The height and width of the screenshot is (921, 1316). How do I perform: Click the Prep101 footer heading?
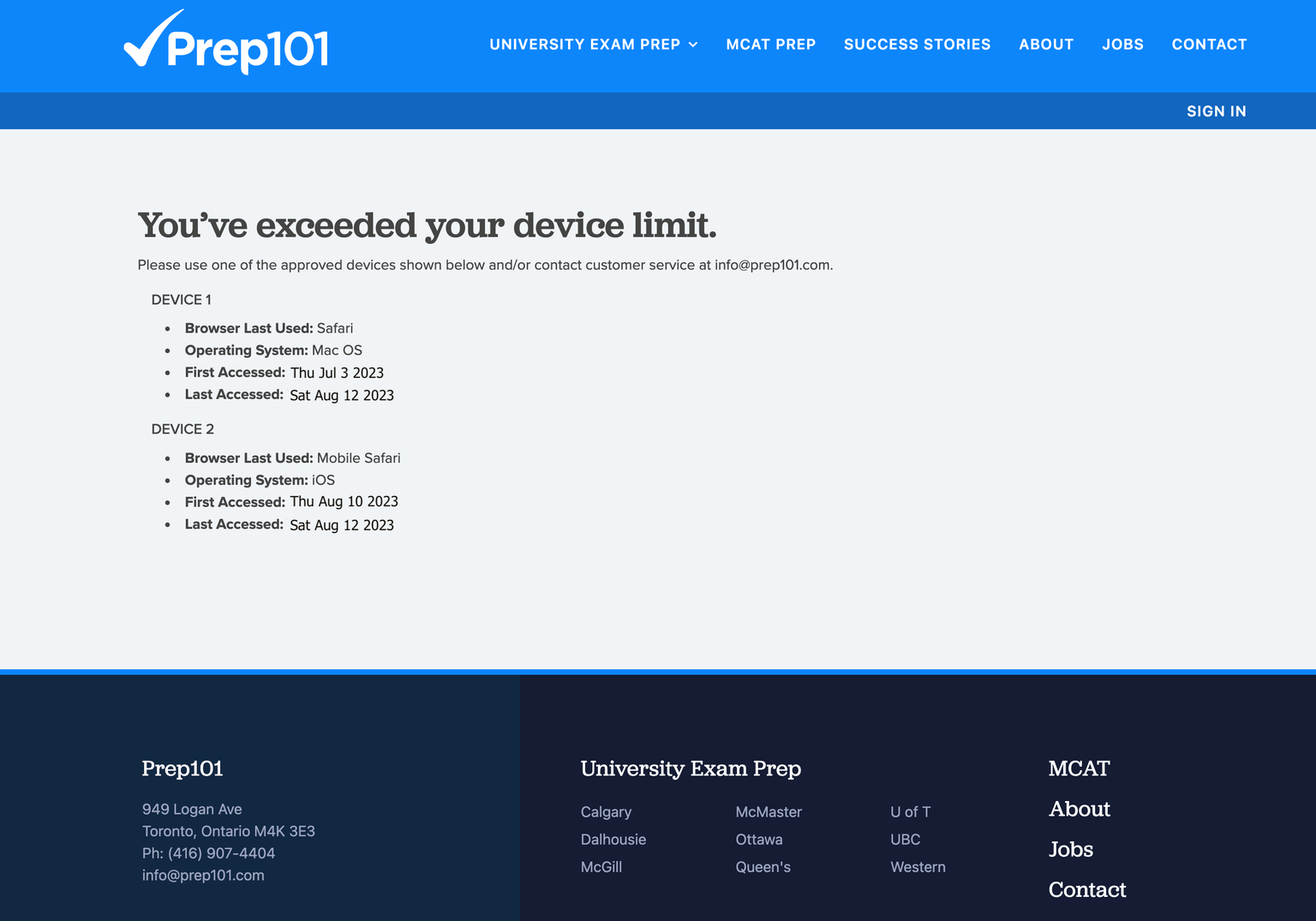tap(182, 768)
